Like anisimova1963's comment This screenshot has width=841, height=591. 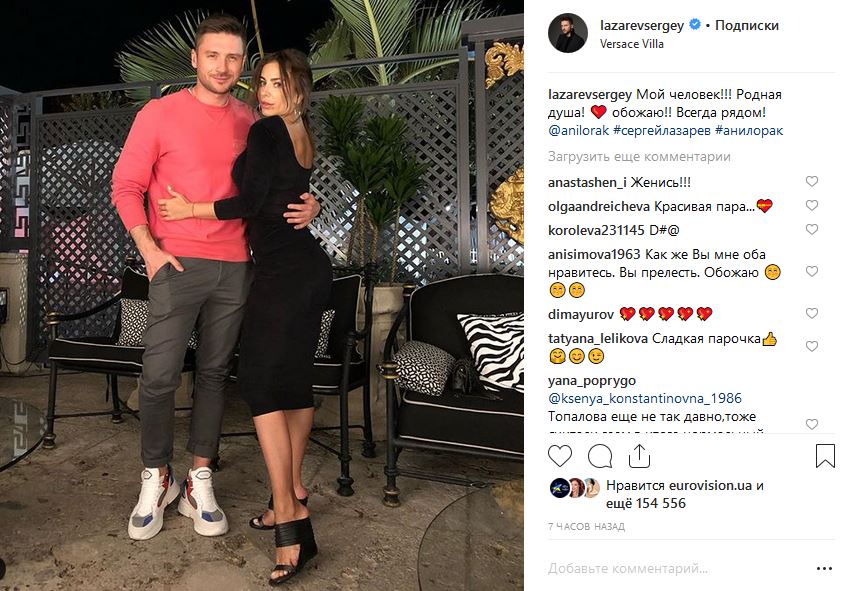click(x=812, y=271)
